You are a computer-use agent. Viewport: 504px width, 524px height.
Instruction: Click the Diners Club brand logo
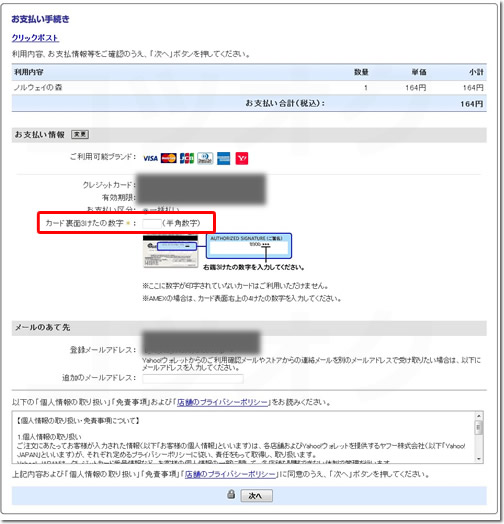(205, 158)
